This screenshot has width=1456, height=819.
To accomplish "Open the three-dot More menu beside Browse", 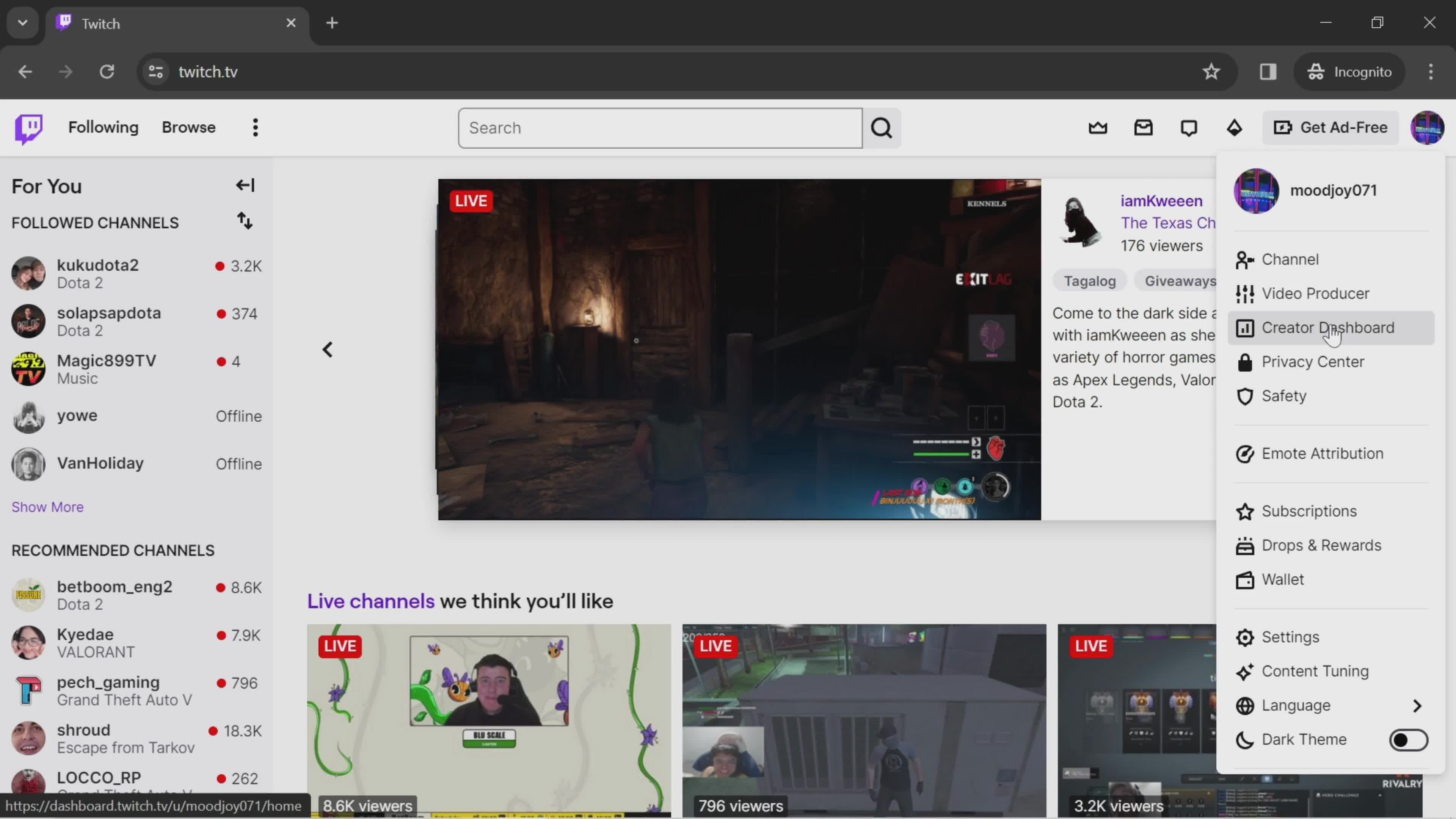I will point(256,128).
